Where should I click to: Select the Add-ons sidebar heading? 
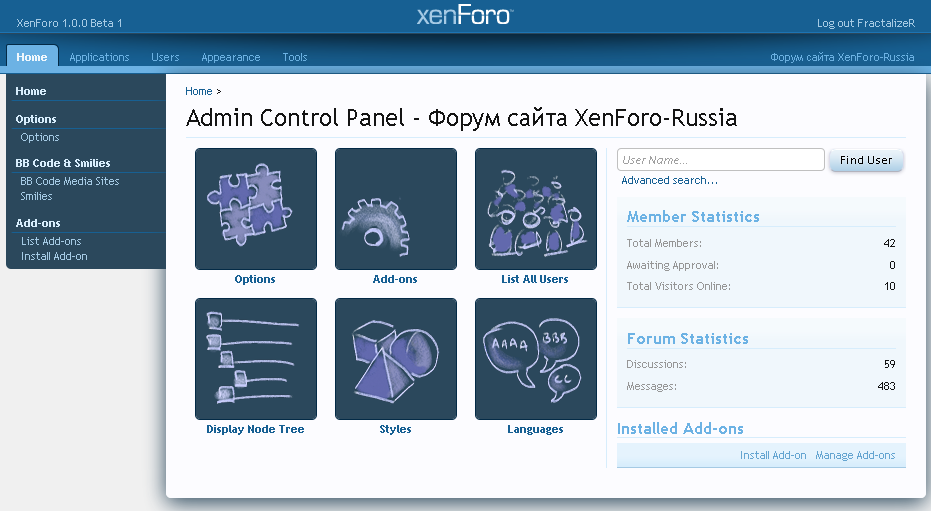pos(38,223)
